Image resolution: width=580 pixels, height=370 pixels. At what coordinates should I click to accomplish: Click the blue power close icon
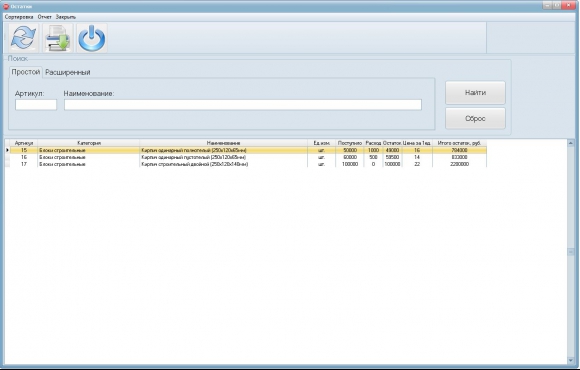[92, 38]
